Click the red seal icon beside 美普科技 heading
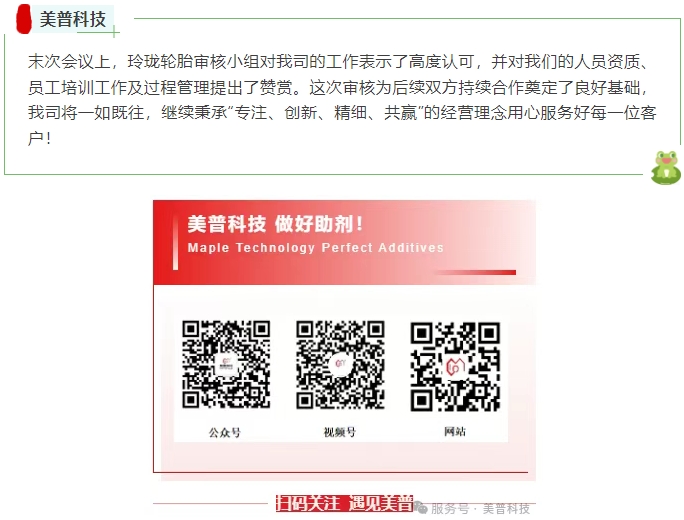Image resolution: width=684 pixels, height=520 pixels. [24, 19]
